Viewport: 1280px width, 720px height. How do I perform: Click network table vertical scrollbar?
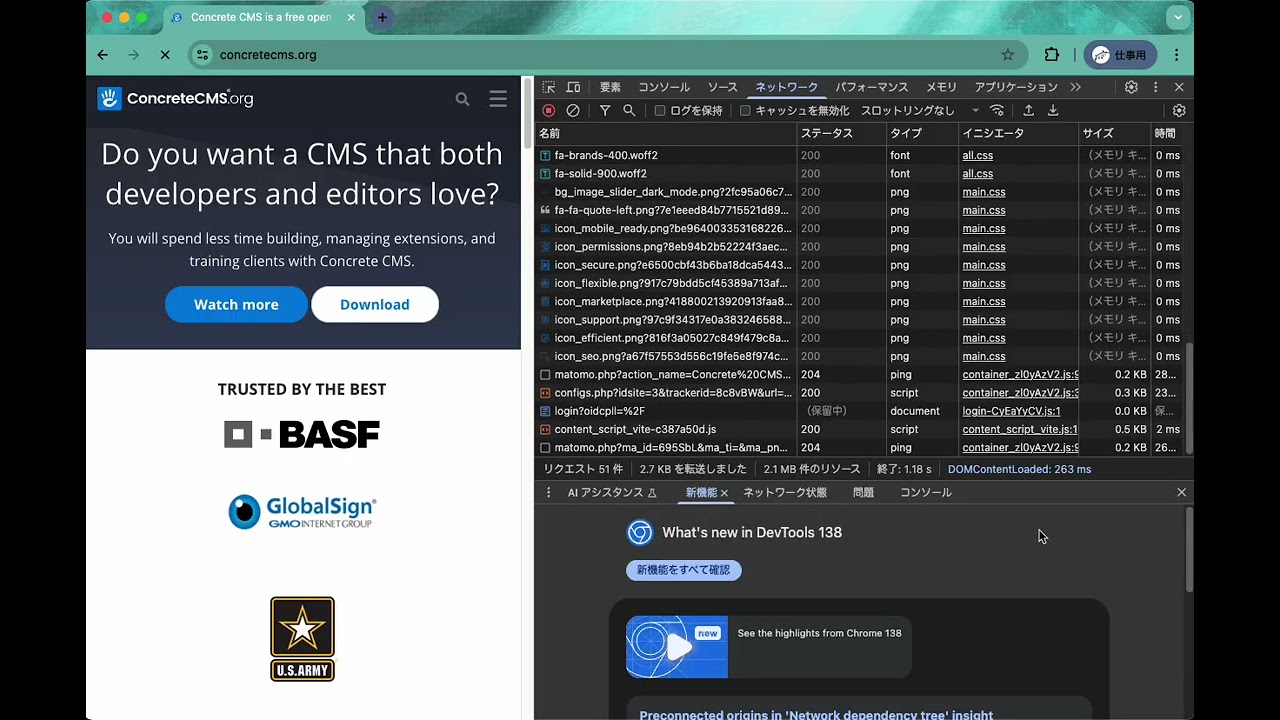tap(1189, 398)
